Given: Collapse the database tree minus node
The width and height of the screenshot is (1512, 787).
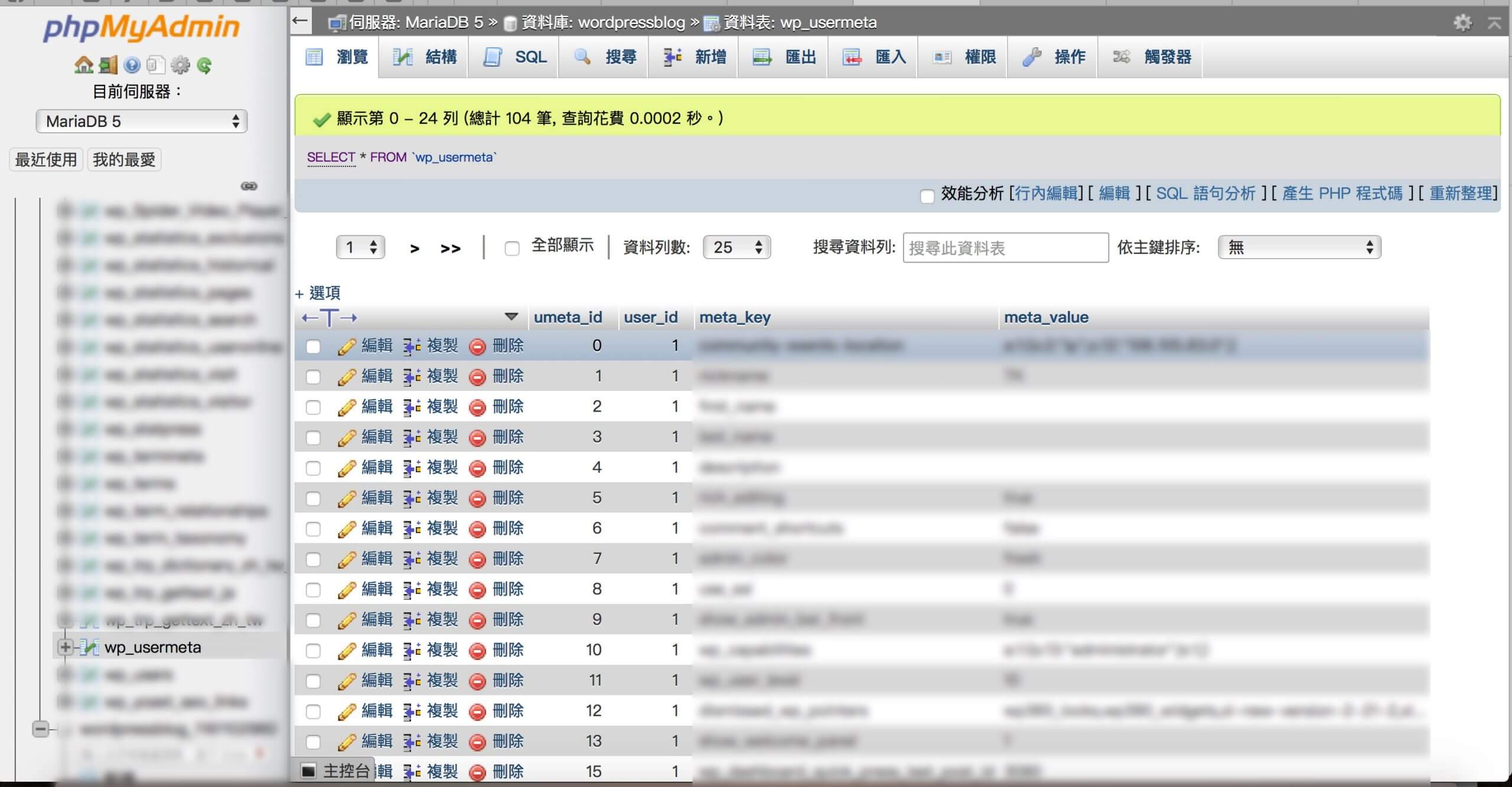Looking at the screenshot, I should (x=40, y=729).
